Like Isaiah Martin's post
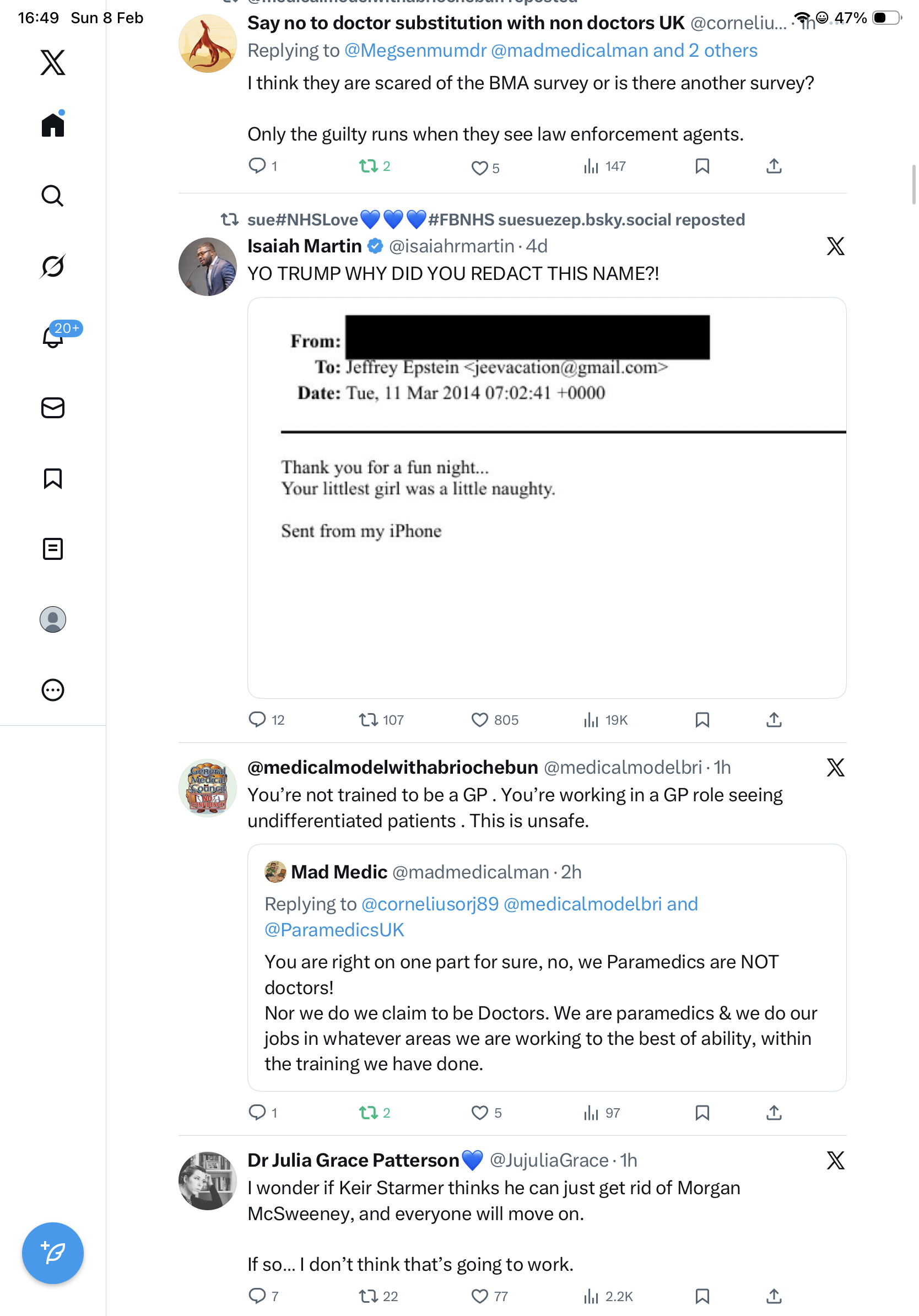919x1316 pixels. (479, 720)
